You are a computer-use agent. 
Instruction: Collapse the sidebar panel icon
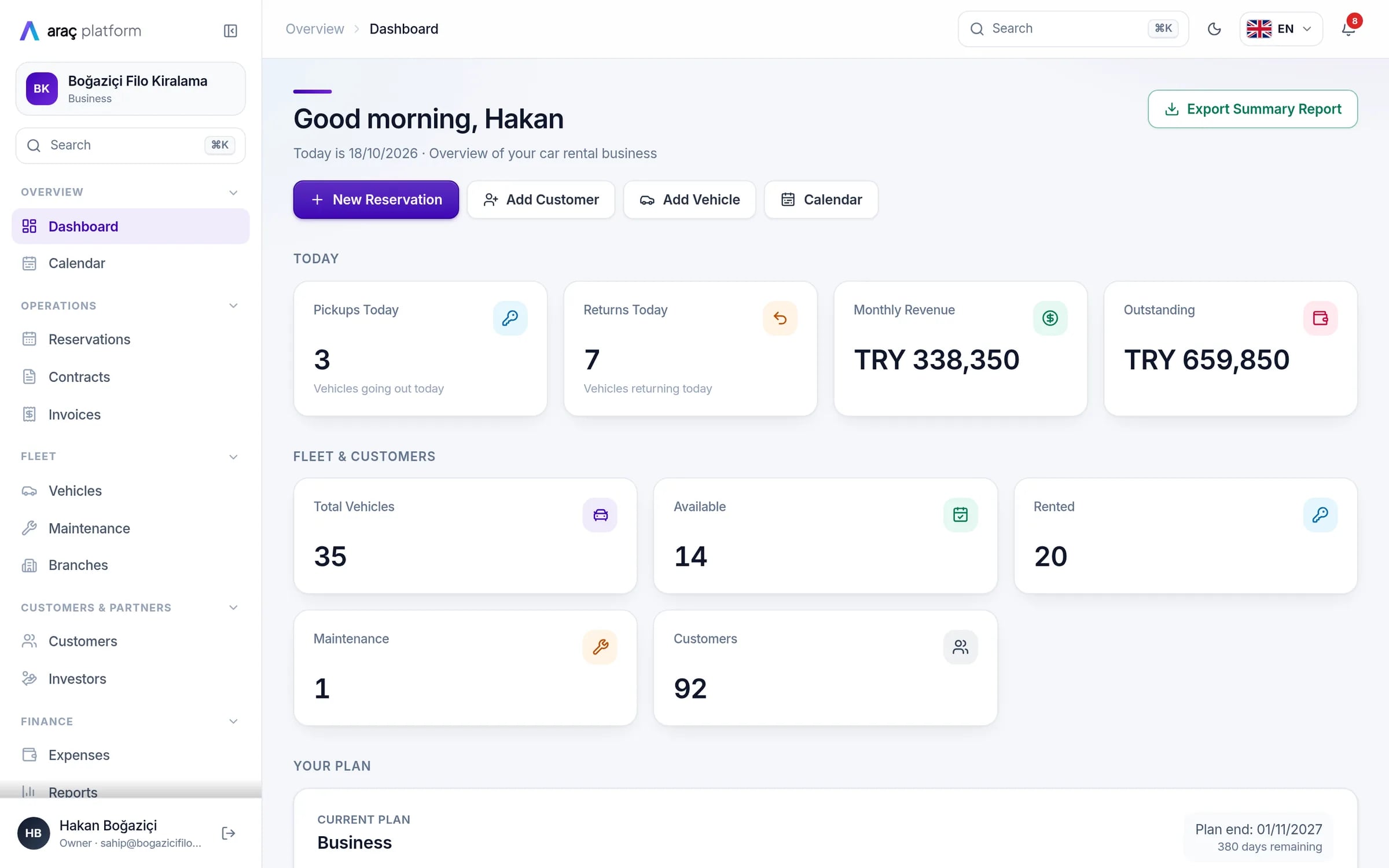click(x=230, y=31)
